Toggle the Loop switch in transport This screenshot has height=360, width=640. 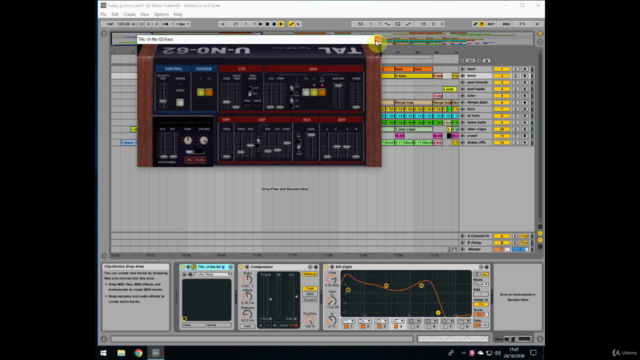398,24
